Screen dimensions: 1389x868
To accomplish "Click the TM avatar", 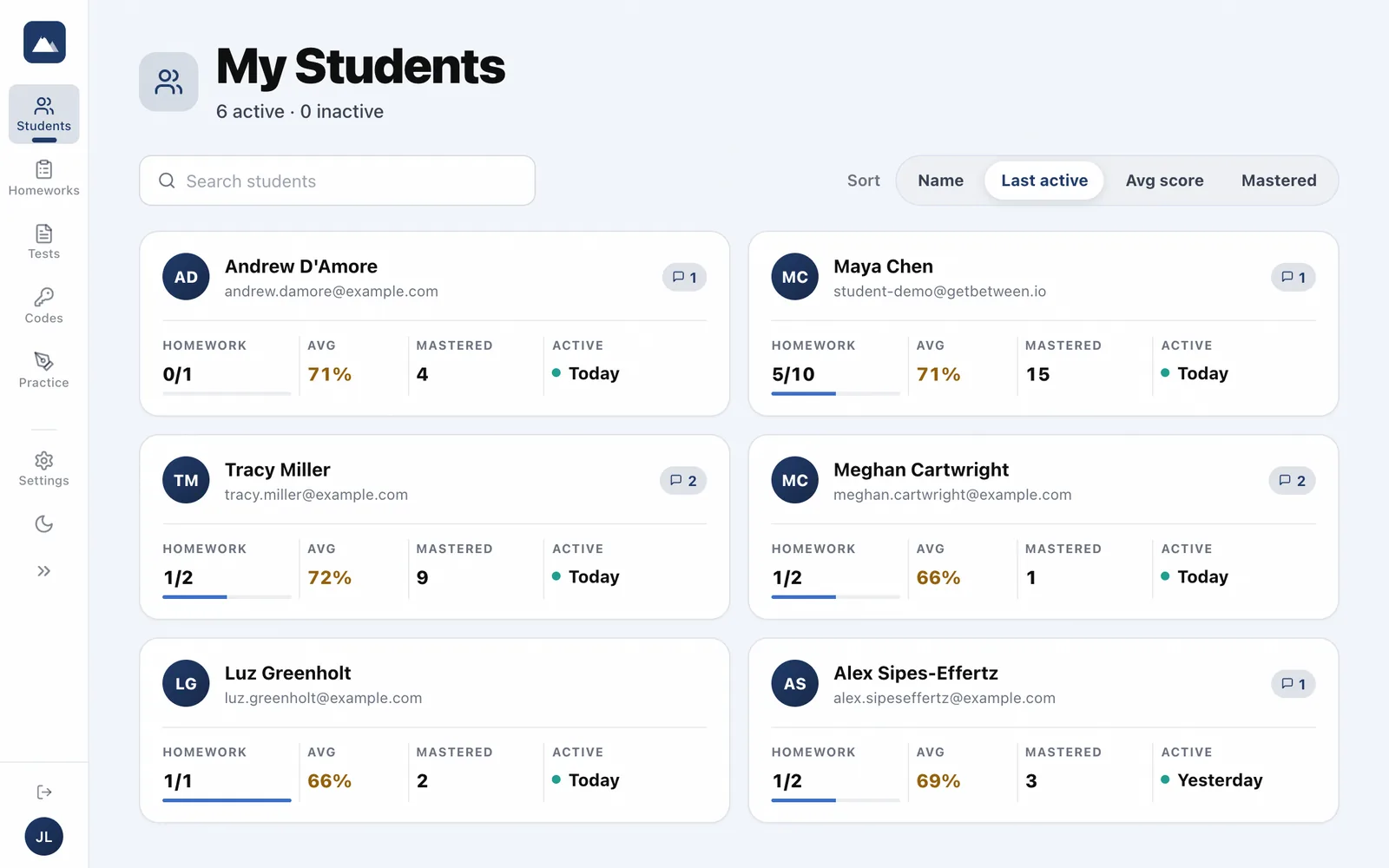I will 186,480.
